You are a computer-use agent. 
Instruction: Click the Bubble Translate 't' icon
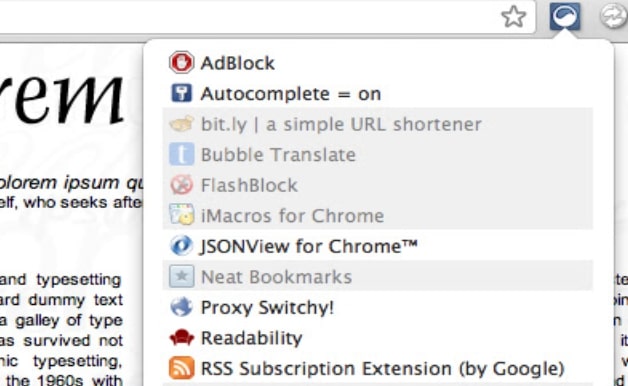click(181, 154)
